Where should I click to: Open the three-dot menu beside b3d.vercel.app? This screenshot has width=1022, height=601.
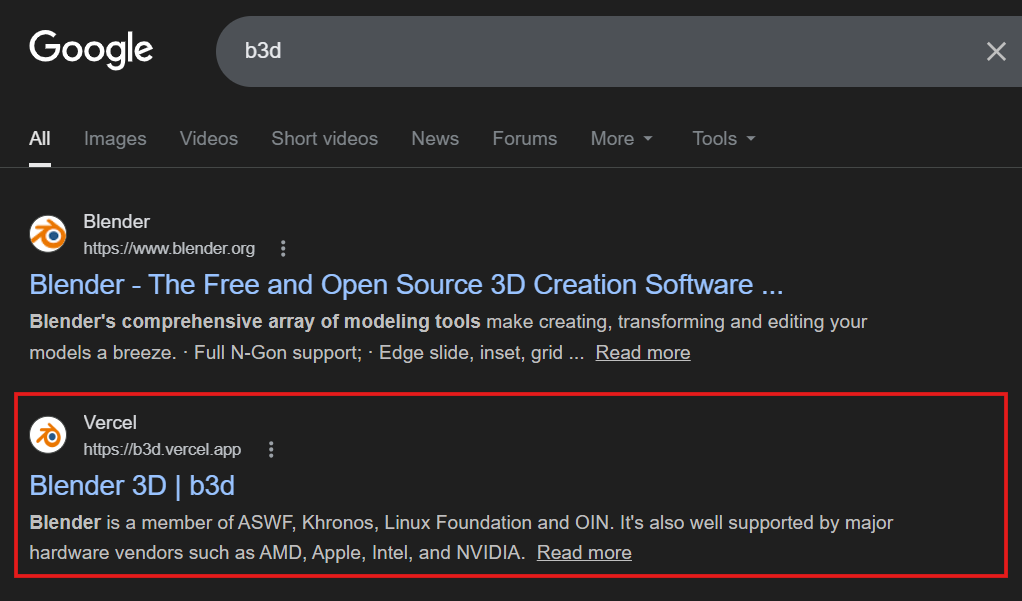click(271, 449)
